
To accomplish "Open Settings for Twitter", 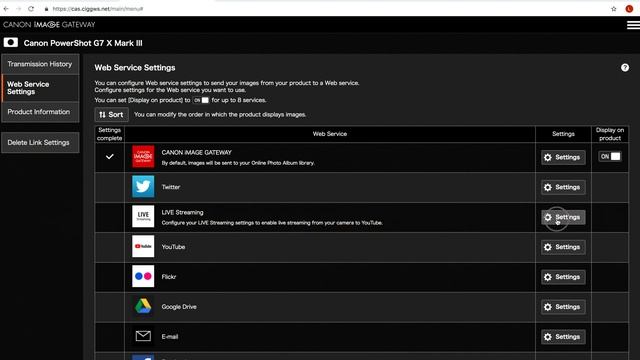I will click(563, 187).
